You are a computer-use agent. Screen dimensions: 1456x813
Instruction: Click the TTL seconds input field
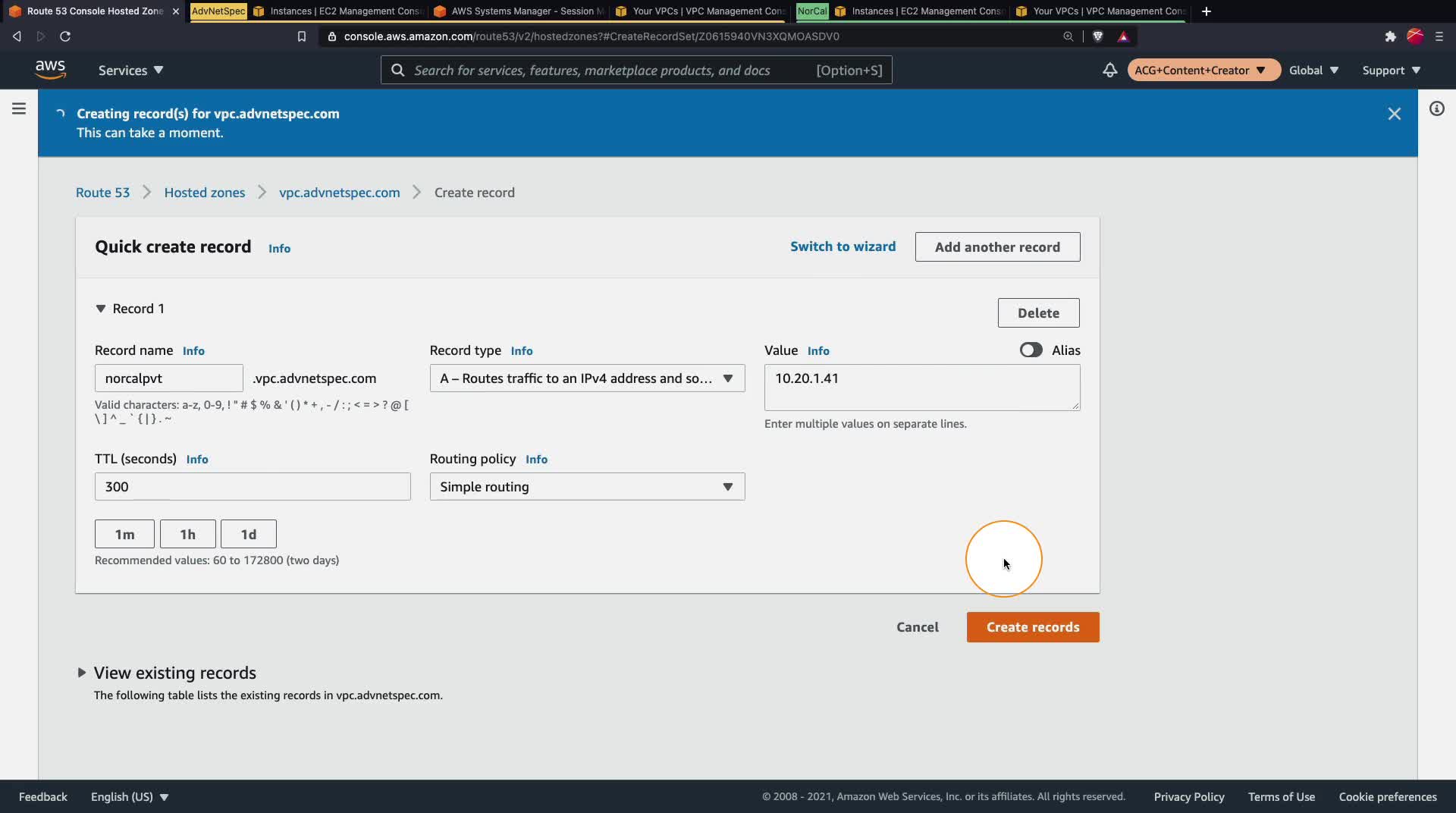[x=253, y=487]
